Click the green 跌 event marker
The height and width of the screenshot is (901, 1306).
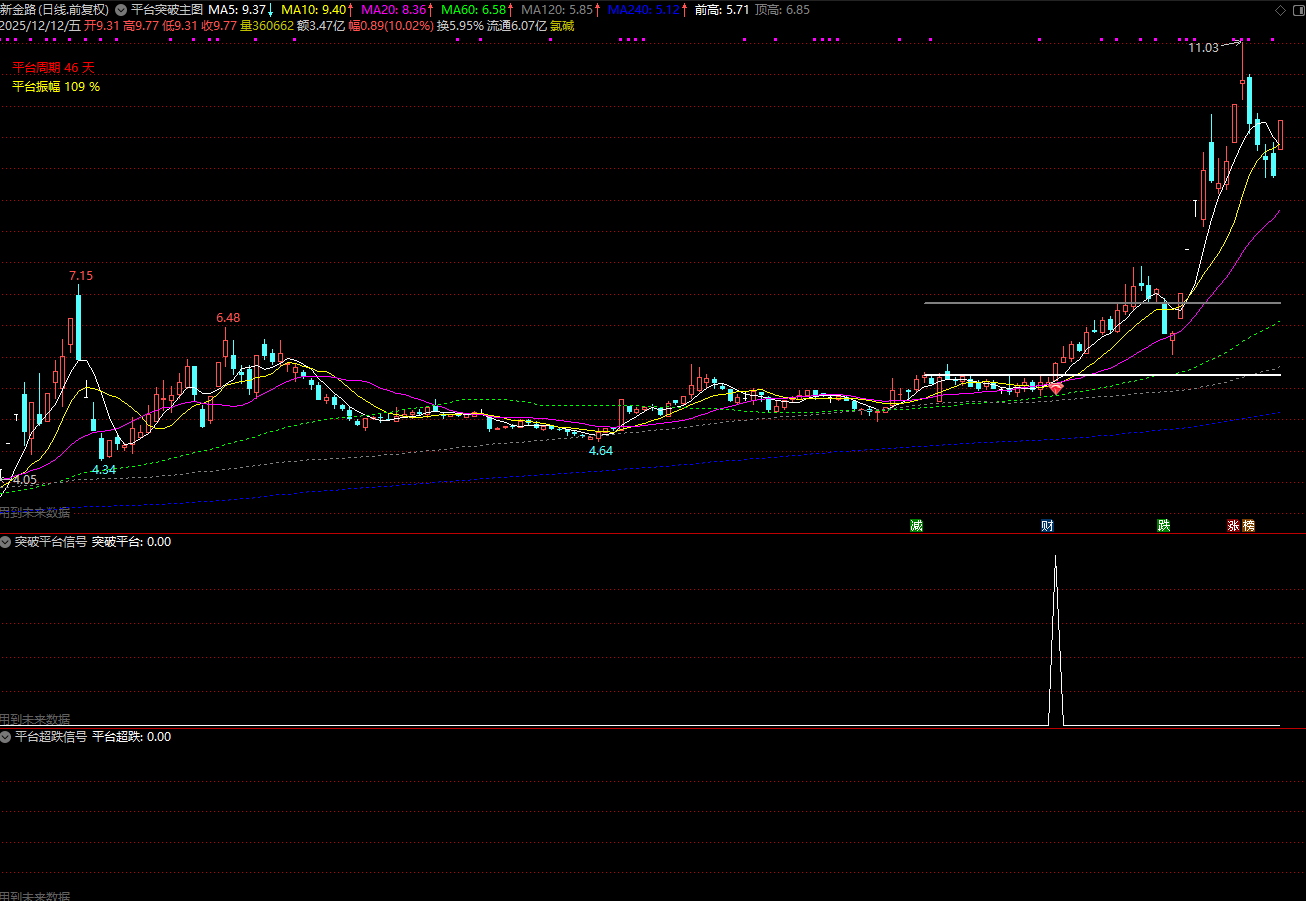point(1163,525)
